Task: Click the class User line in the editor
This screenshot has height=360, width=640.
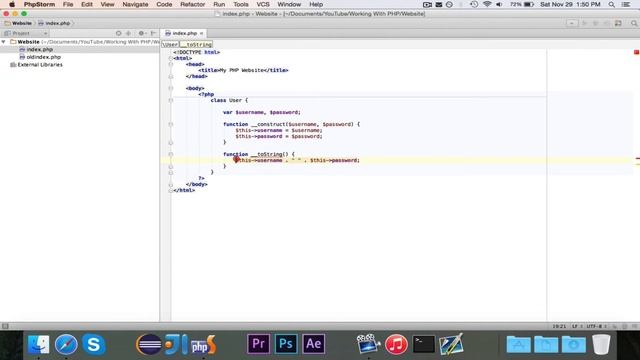Action: pyautogui.click(x=229, y=100)
